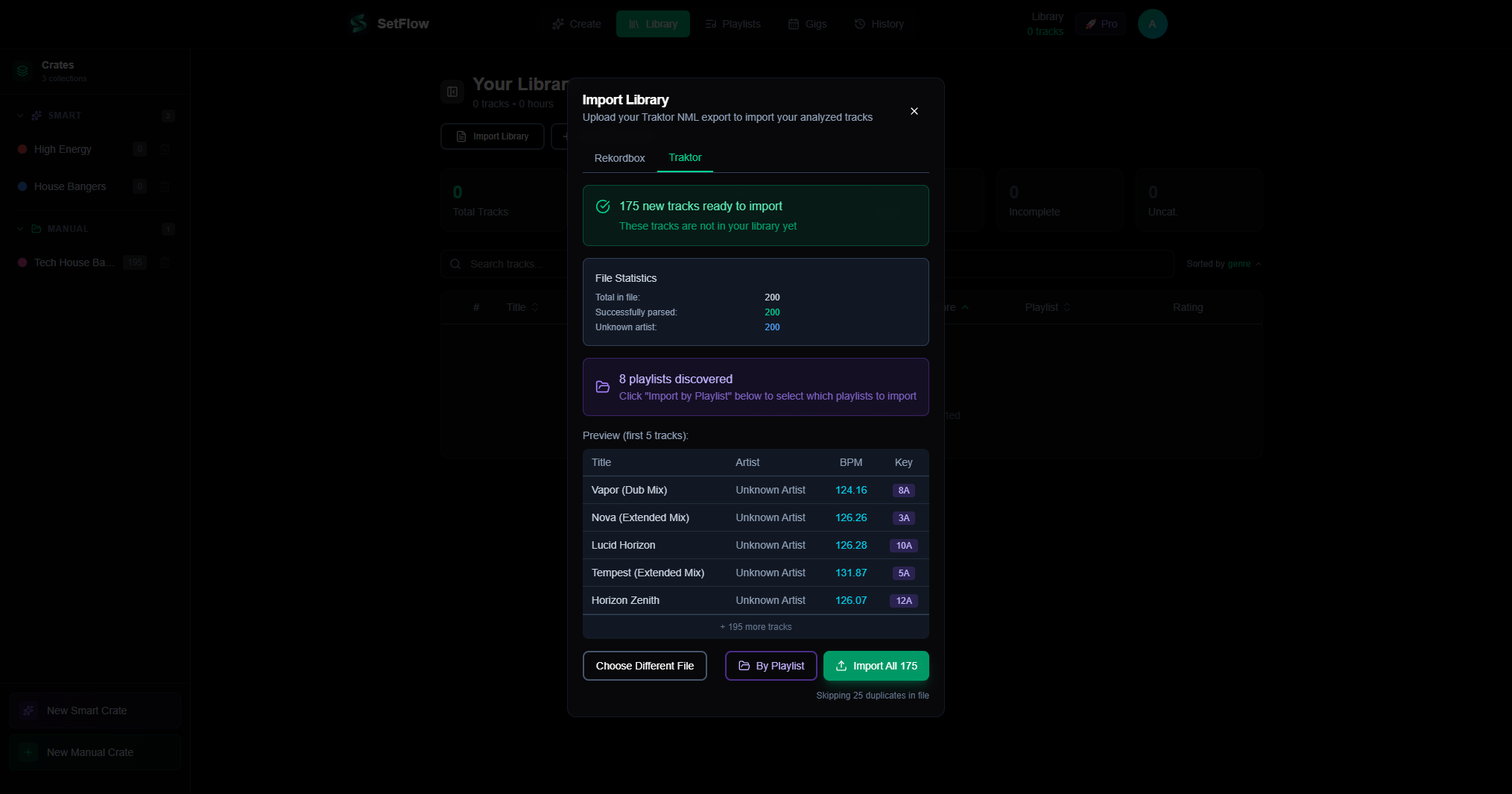The image size is (1512, 794).
Task: Close the Import Library dialog
Action: pos(914,111)
